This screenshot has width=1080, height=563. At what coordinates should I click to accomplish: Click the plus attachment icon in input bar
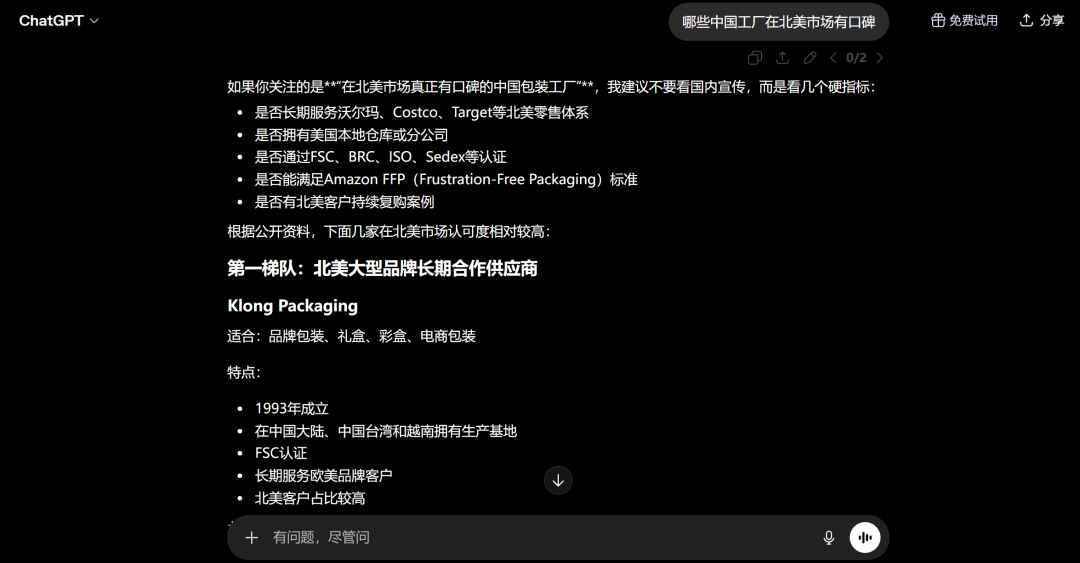point(251,538)
